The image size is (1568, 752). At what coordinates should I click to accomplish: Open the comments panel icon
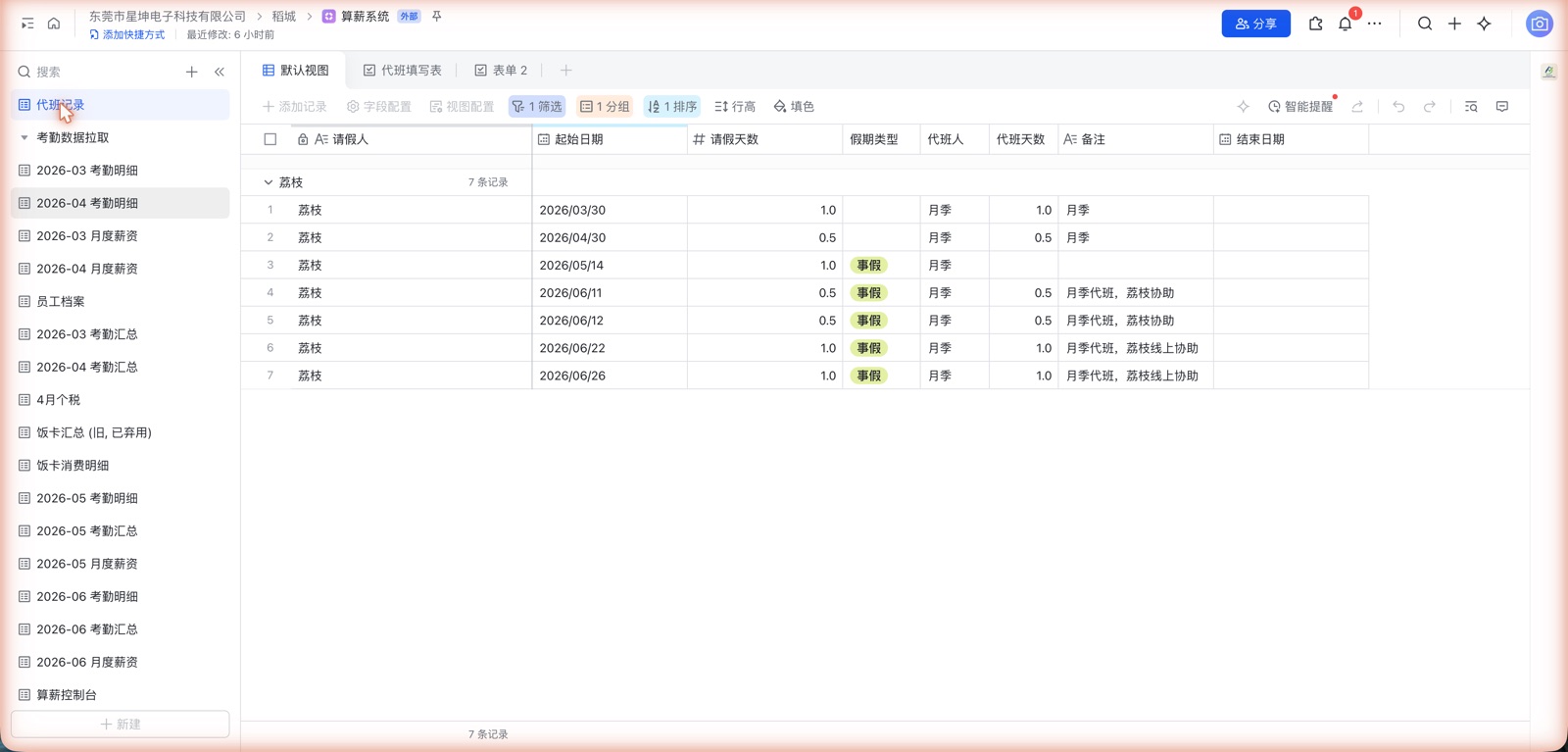point(1502,106)
